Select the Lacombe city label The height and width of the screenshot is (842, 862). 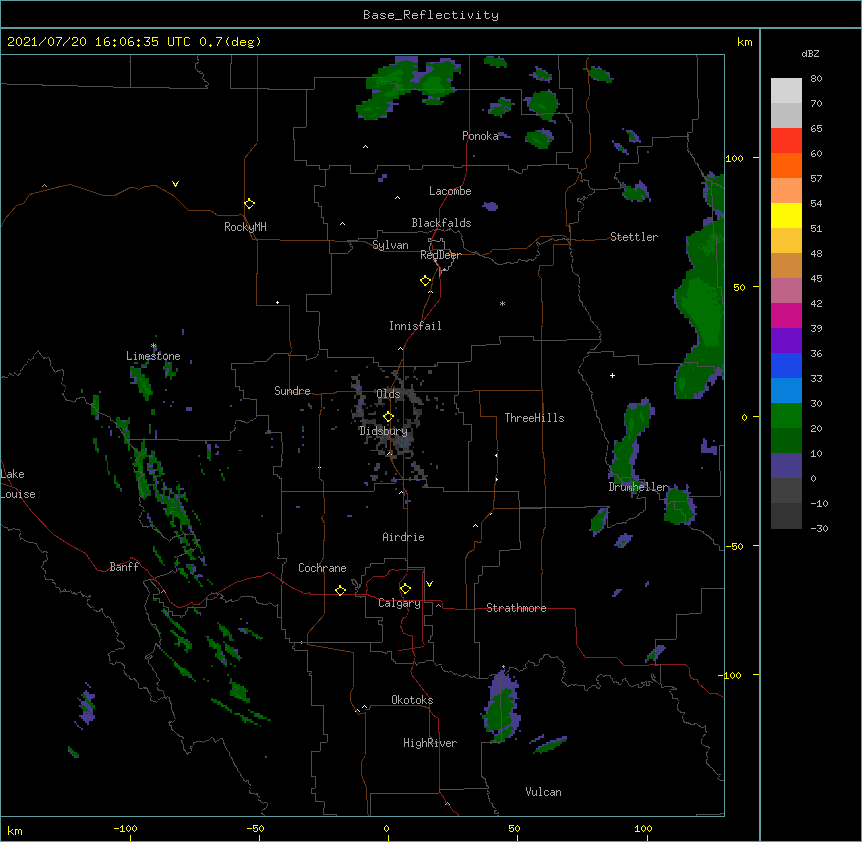[450, 191]
